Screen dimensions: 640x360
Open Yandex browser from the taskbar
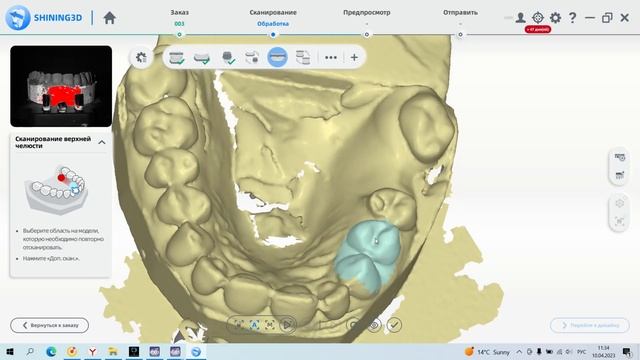tap(92, 351)
